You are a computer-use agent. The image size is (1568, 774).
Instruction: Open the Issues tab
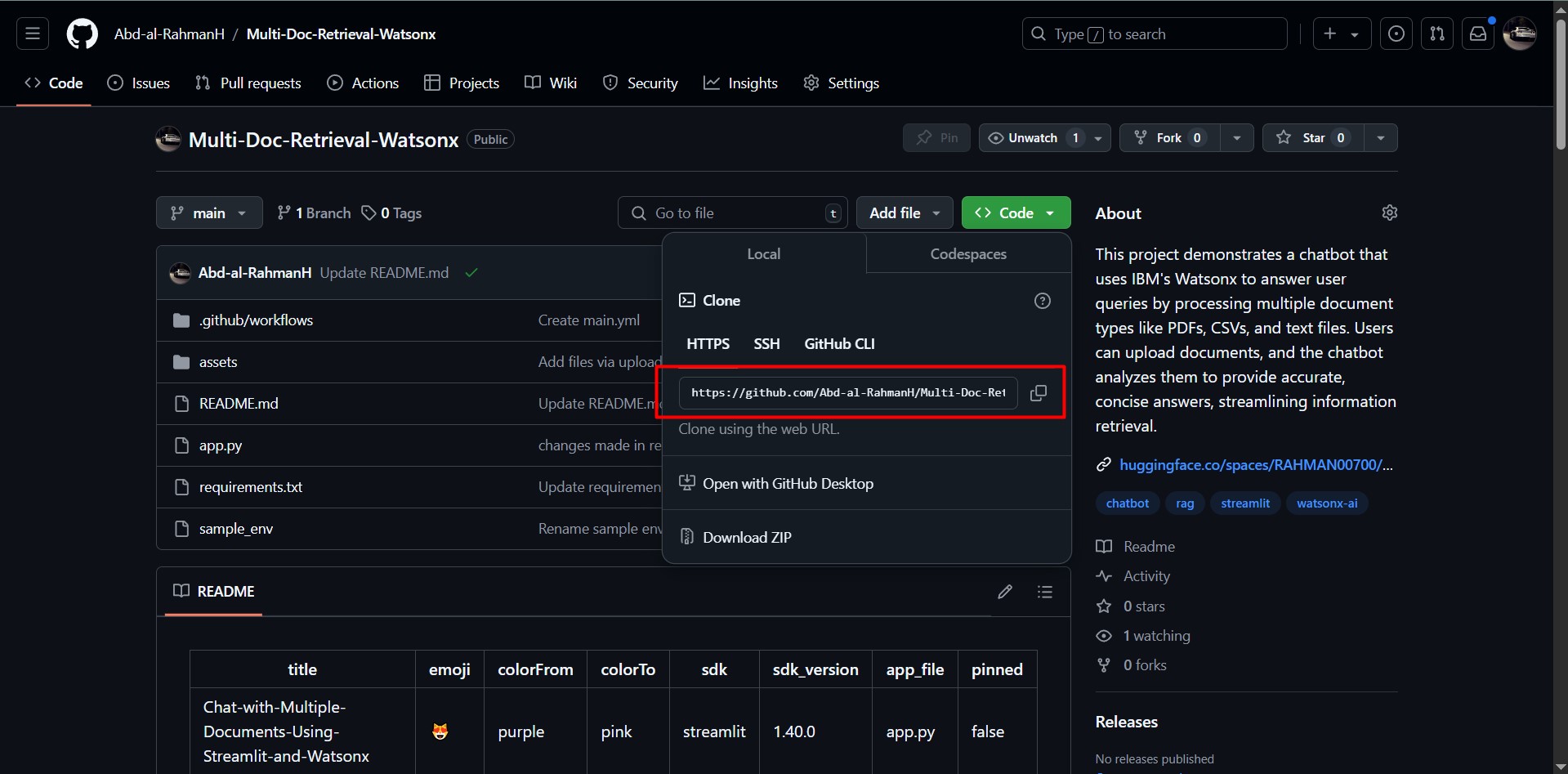click(139, 83)
